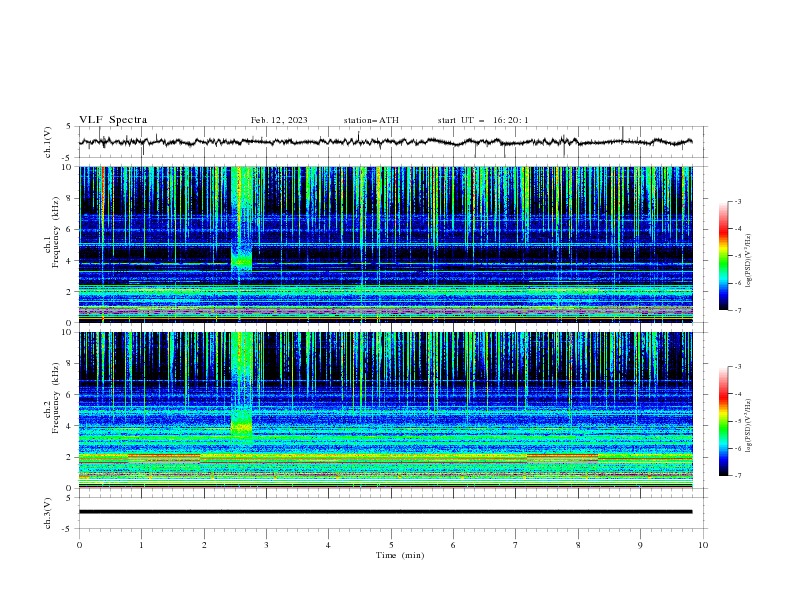Screen dimensions: 792x612
Task: Click the "Time (min)" axis title
Action: point(400,555)
